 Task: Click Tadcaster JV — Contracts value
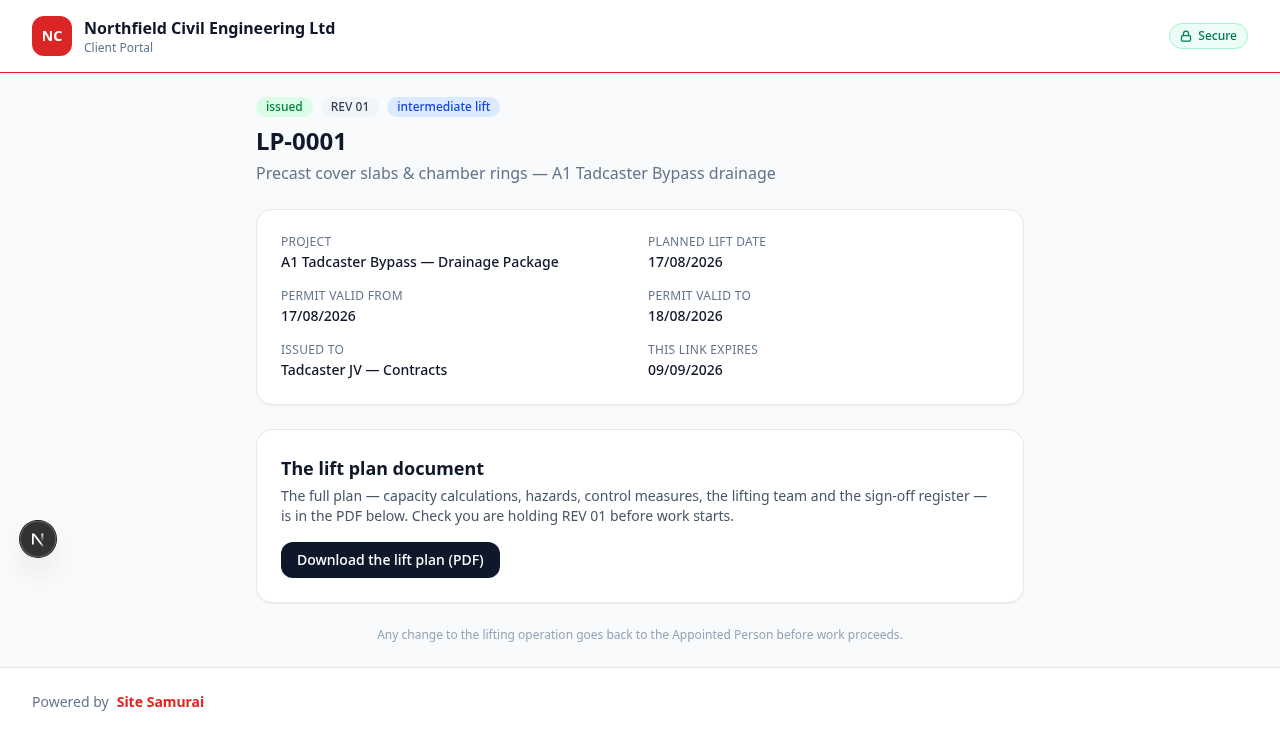[364, 370]
